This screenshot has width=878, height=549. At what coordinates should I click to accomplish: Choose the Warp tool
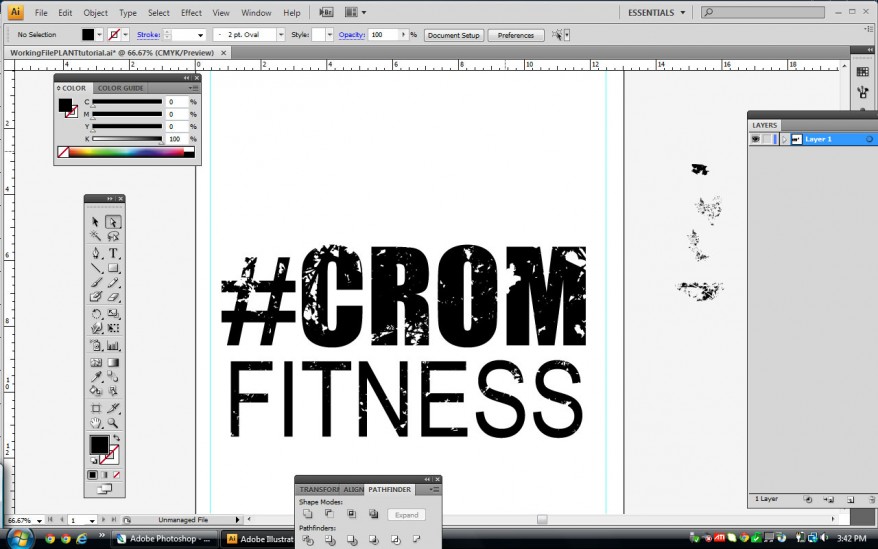coord(96,328)
